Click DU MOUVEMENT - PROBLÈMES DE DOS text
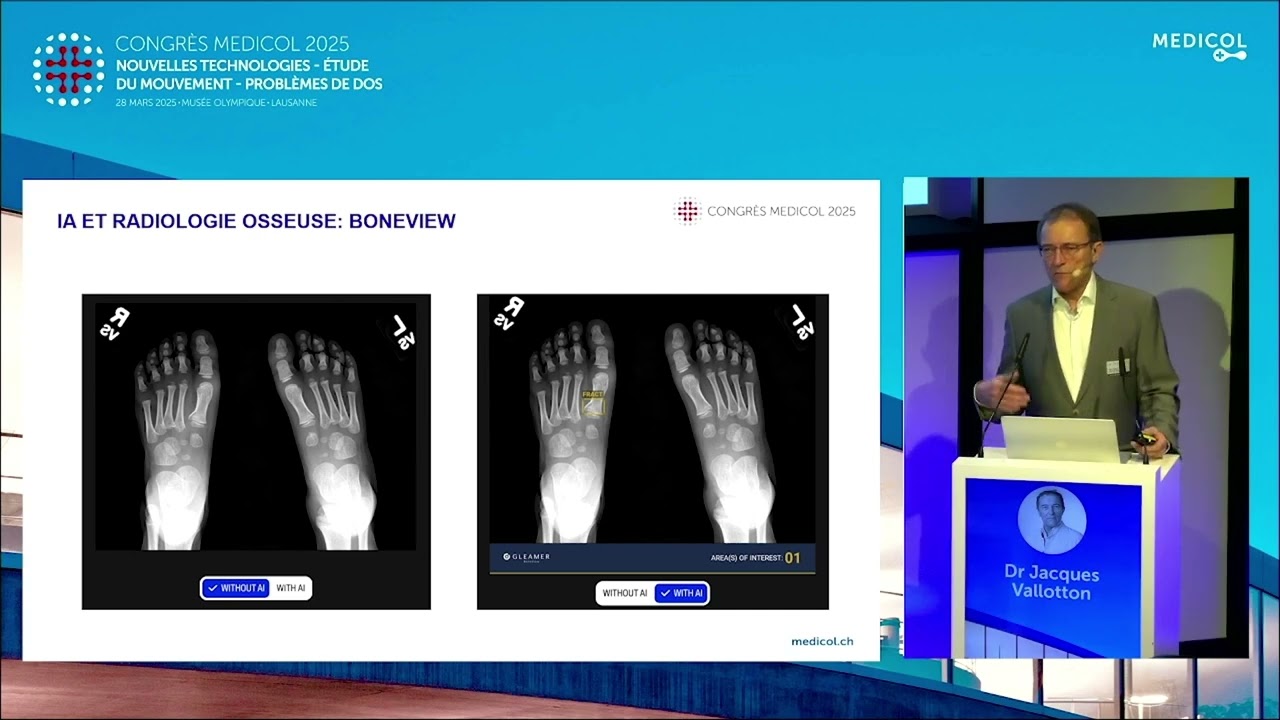The height and width of the screenshot is (720, 1280). point(249,84)
